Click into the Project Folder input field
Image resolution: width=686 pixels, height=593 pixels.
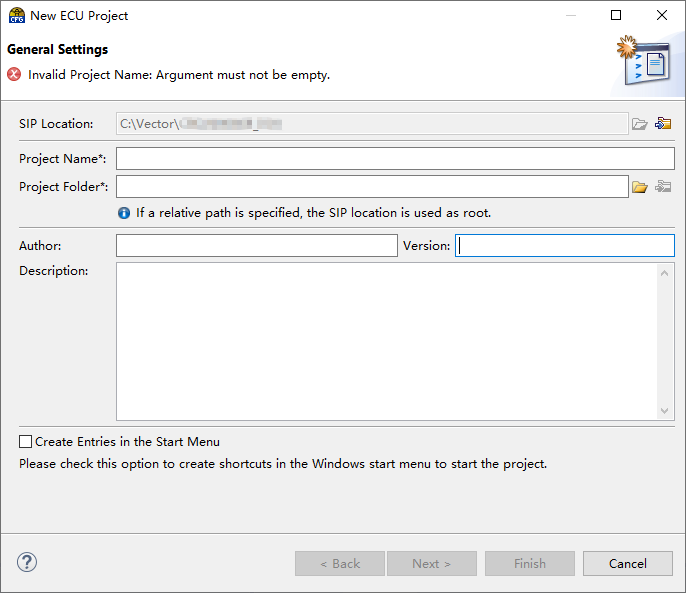(372, 187)
